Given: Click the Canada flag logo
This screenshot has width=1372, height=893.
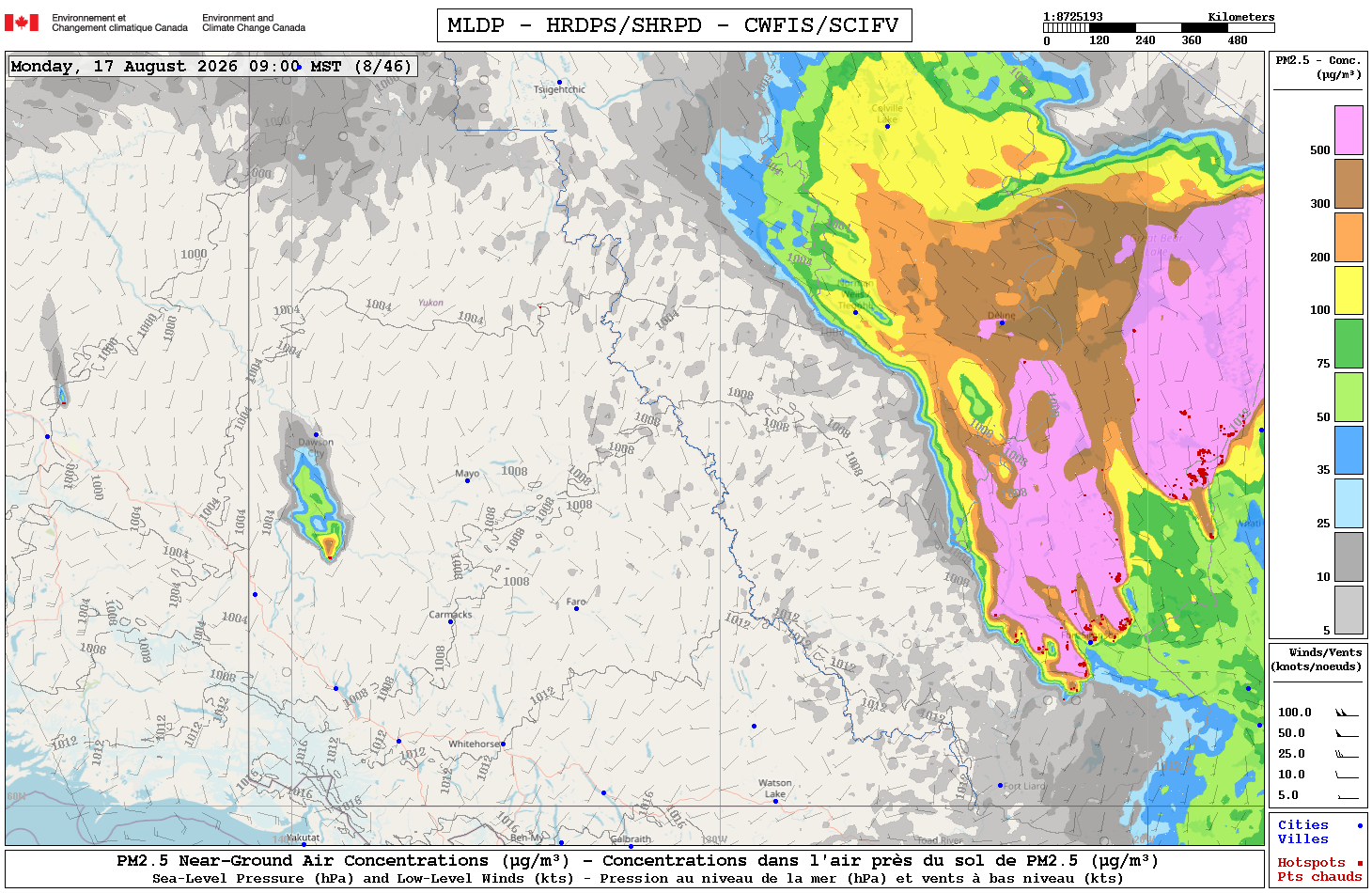Looking at the screenshot, I should click(22, 23).
